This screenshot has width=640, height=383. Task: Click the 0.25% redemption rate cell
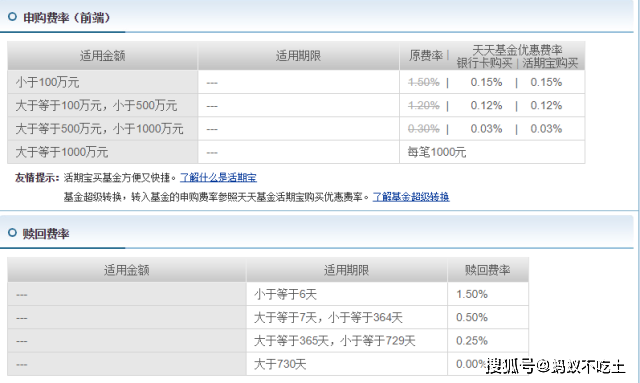(488, 341)
